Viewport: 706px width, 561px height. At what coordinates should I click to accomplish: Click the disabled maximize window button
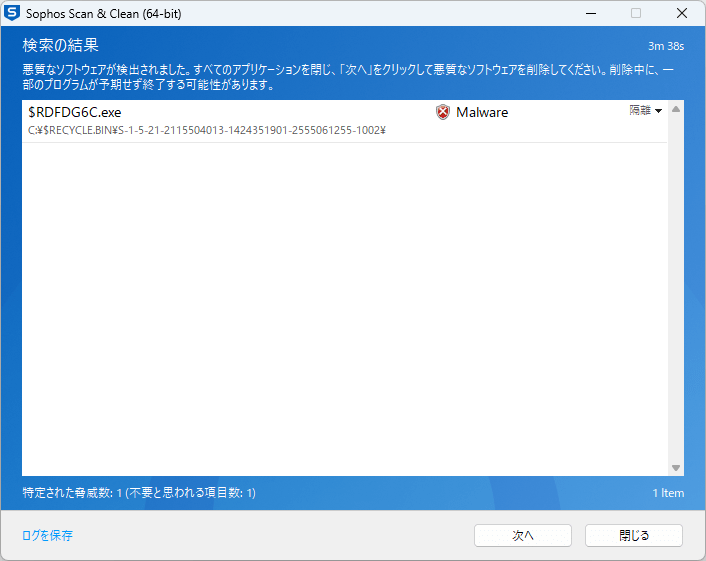coord(636,14)
